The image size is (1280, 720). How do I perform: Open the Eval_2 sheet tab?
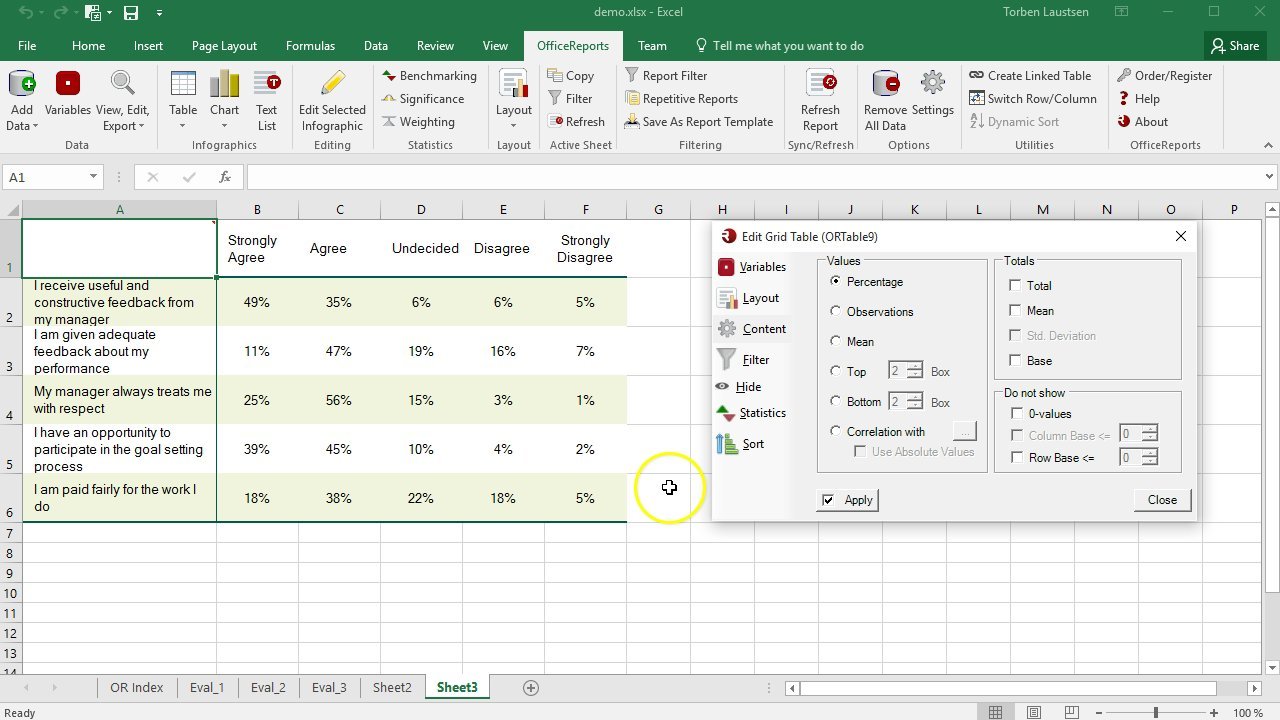pos(268,688)
